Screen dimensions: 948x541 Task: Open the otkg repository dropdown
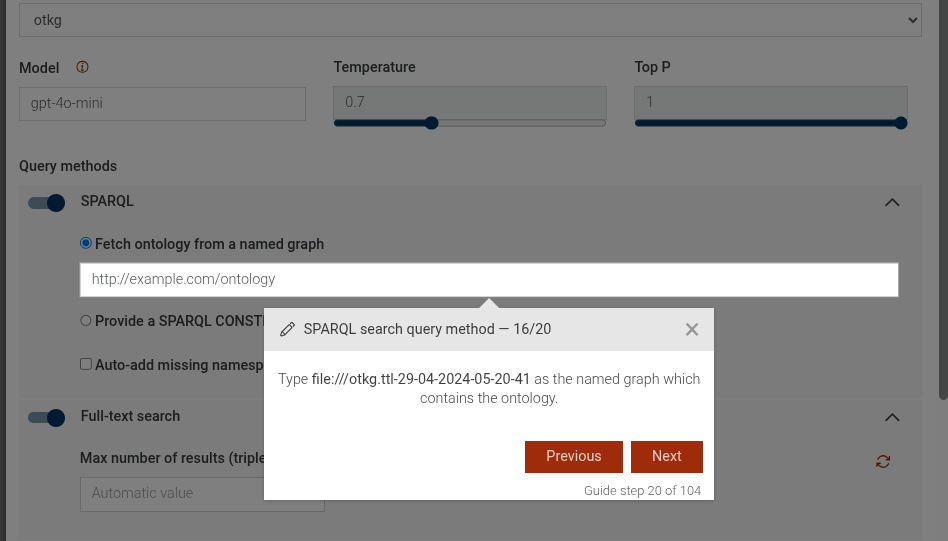tap(470, 20)
